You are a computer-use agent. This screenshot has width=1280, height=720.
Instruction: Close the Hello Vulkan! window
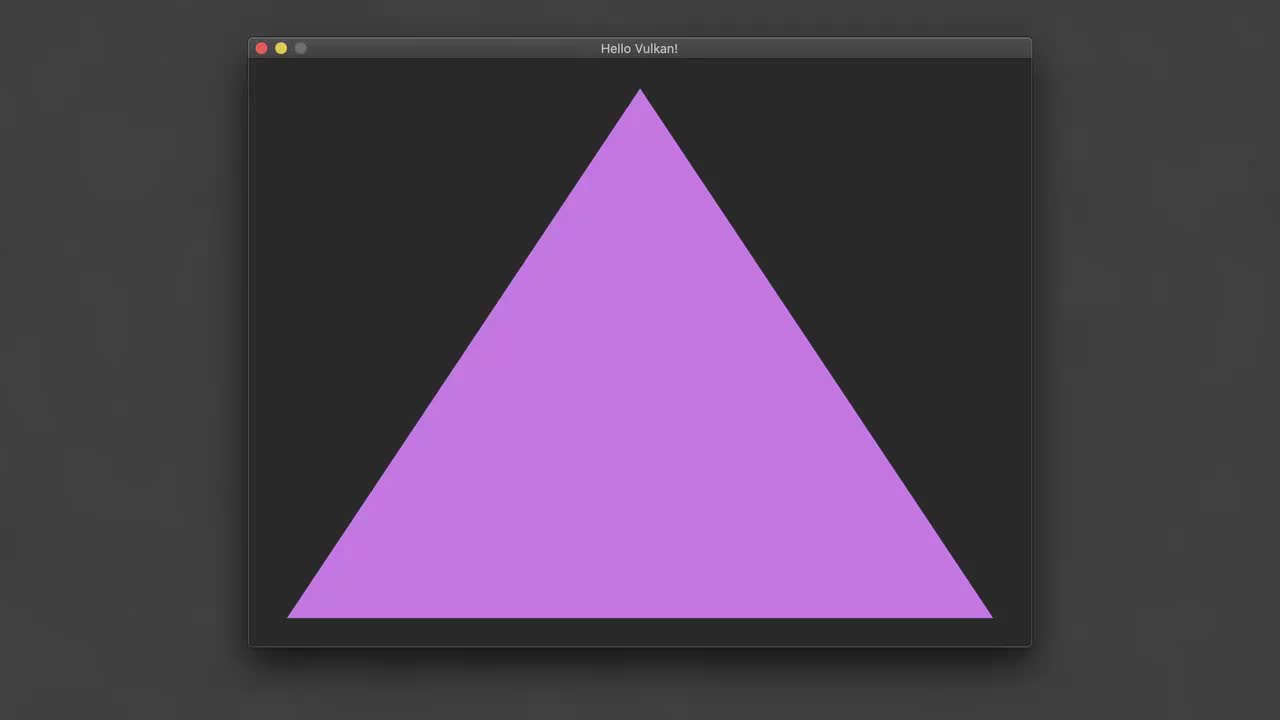click(262, 48)
